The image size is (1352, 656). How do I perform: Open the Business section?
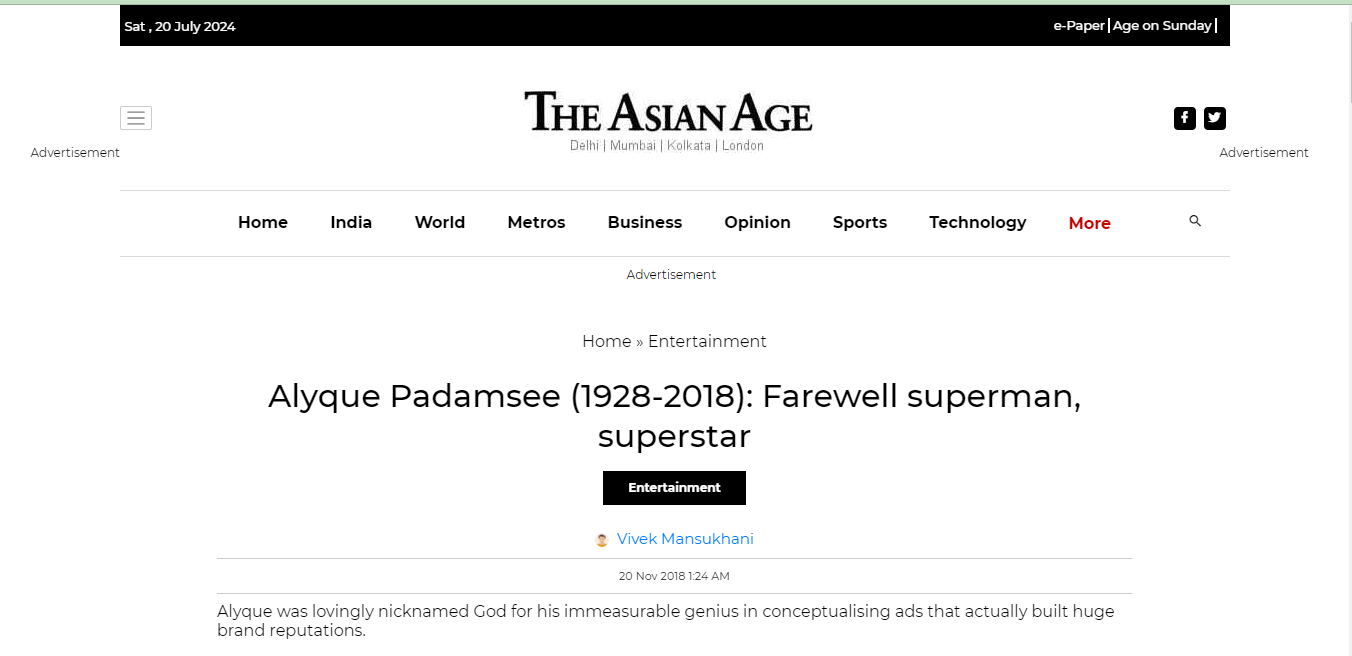(x=645, y=222)
